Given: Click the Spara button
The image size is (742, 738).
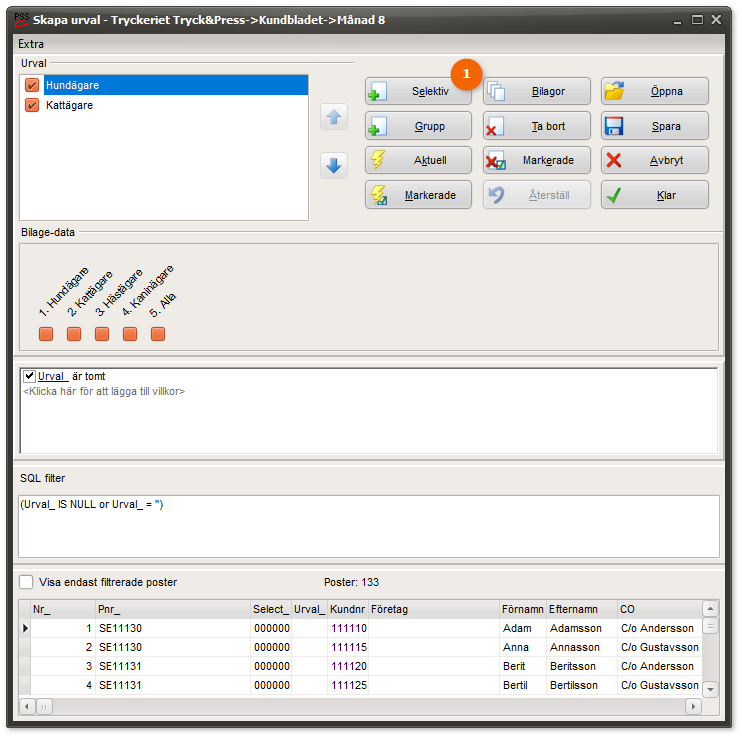Looking at the screenshot, I should [655, 126].
